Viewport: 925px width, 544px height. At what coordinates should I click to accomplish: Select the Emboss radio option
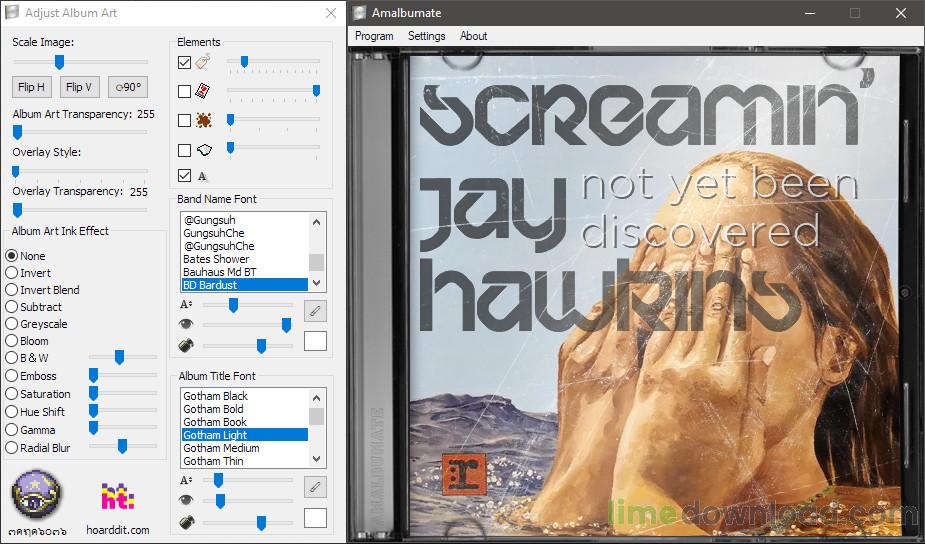tap(31, 376)
